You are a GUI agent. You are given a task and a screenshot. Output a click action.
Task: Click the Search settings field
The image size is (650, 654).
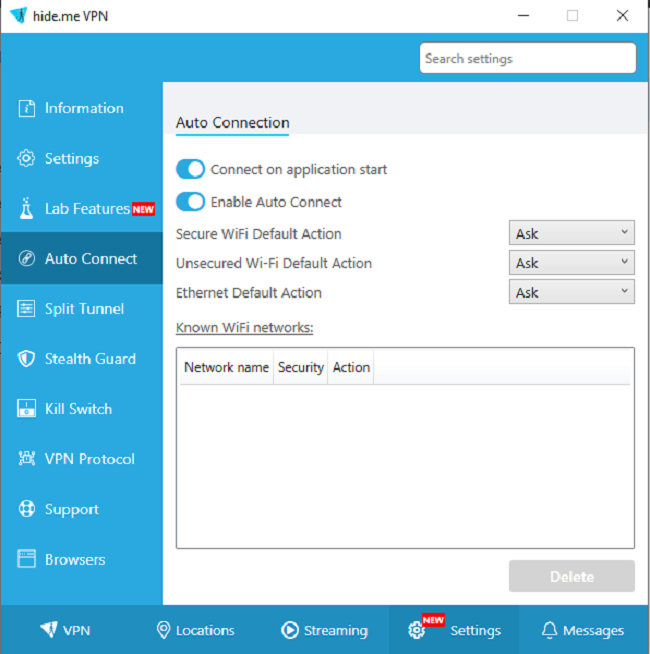click(x=528, y=58)
